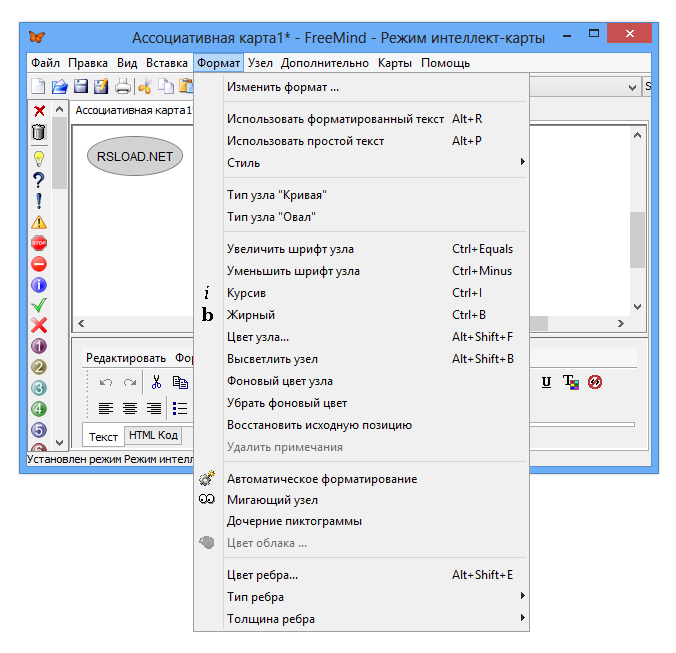The image size is (676, 653).
Task: Select Тип узла "Овал"
Action: [x=361, y=217]
